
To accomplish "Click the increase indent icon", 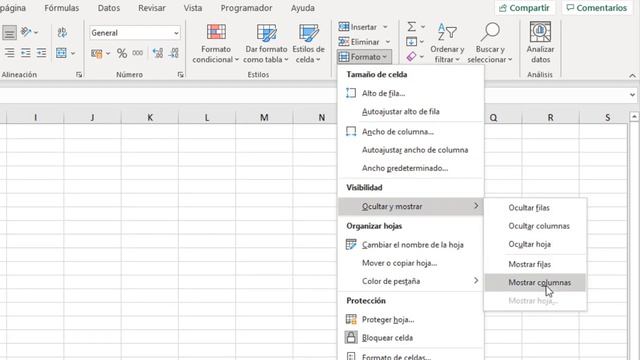I will tap(41, 53).
